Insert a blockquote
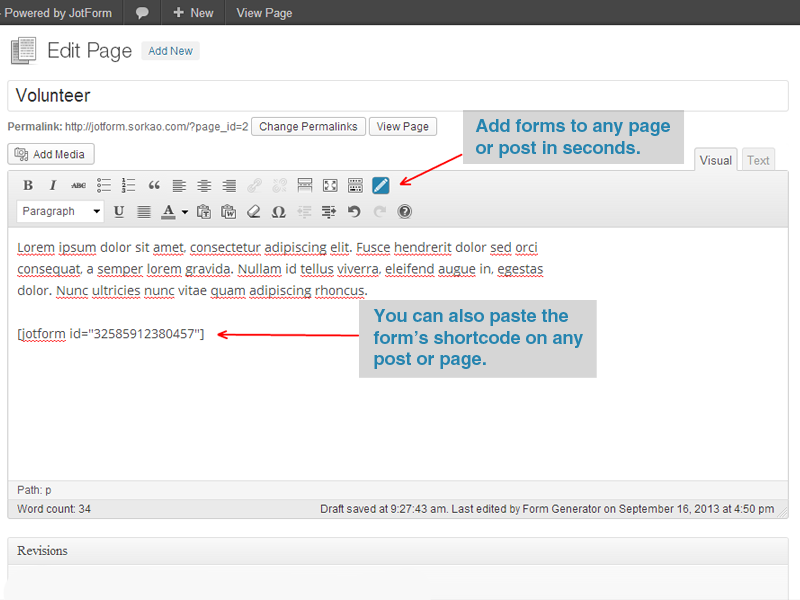The width and height of the screenshot is (800, 600). click(154, 185)
